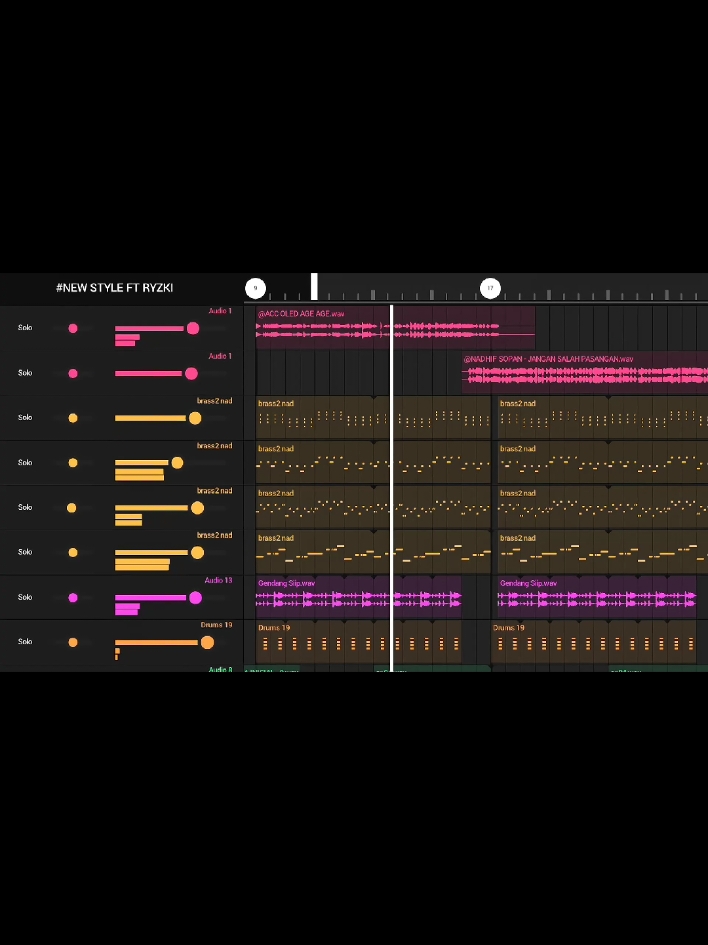Solo the Audio 1 track holding ACC OLED AGE AGE.wav
This screenshot has width=708, height=945.
tap(25, 328)
